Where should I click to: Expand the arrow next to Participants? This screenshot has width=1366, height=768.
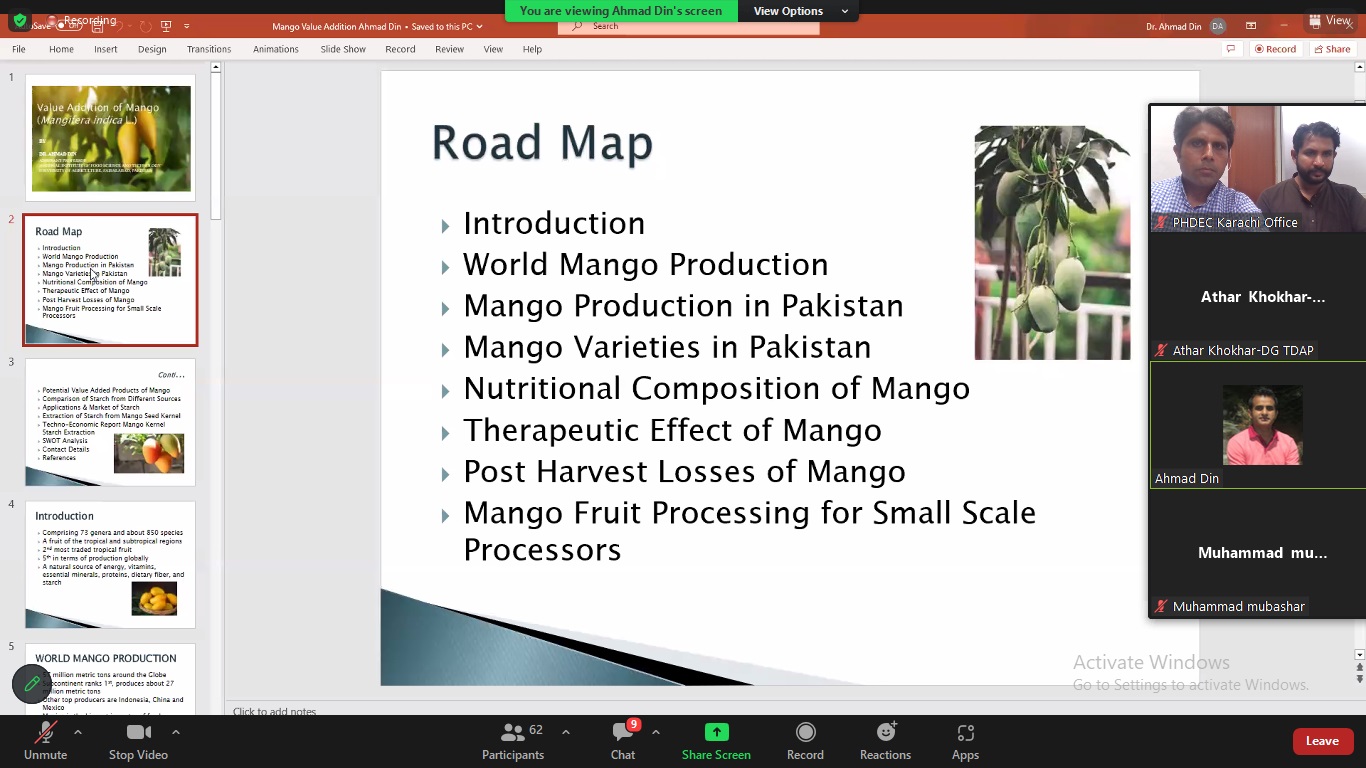click(566, 732)
